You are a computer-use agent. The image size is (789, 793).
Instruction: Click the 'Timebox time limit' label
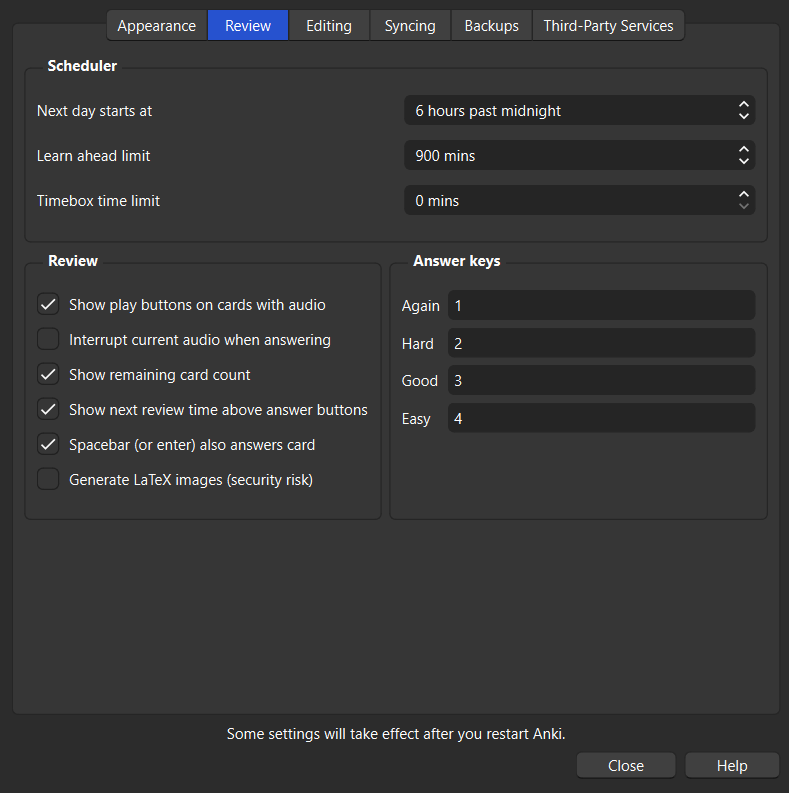[x=98, y=201]
